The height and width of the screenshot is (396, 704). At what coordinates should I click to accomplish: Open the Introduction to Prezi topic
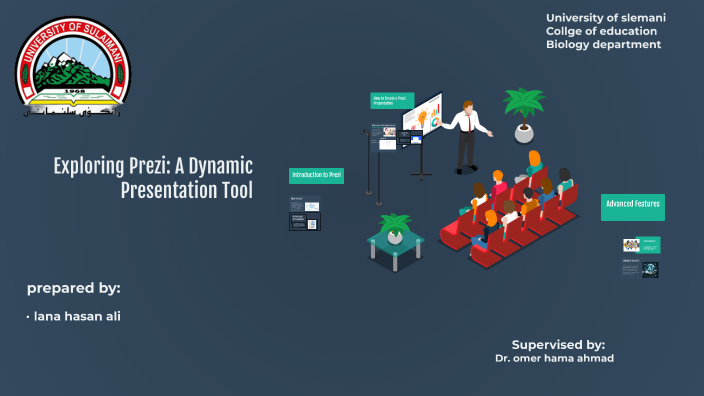click(x=317, y=176)
